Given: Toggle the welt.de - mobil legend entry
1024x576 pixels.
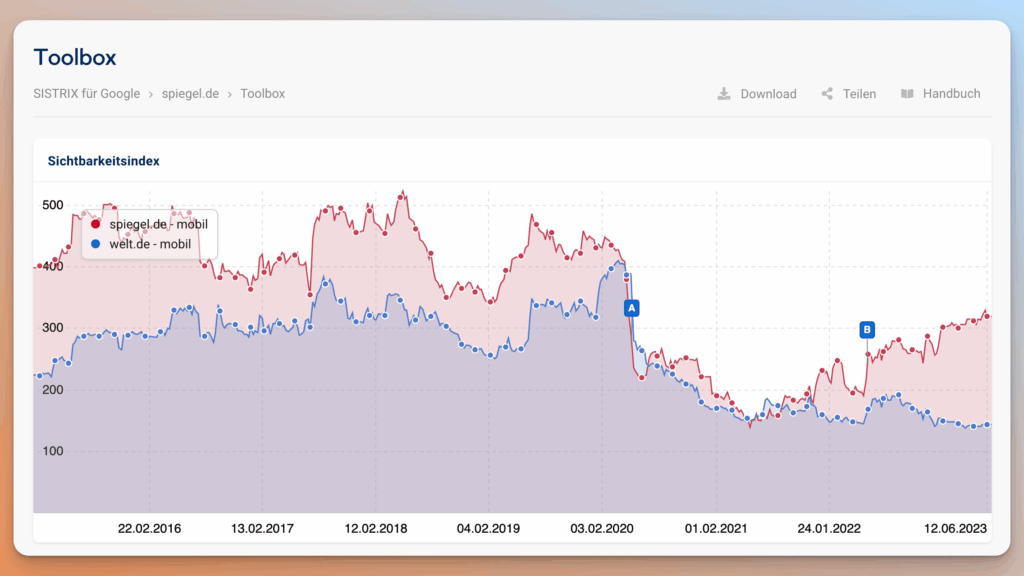Looking at the screenshot, I should click(x=141, y=244).
